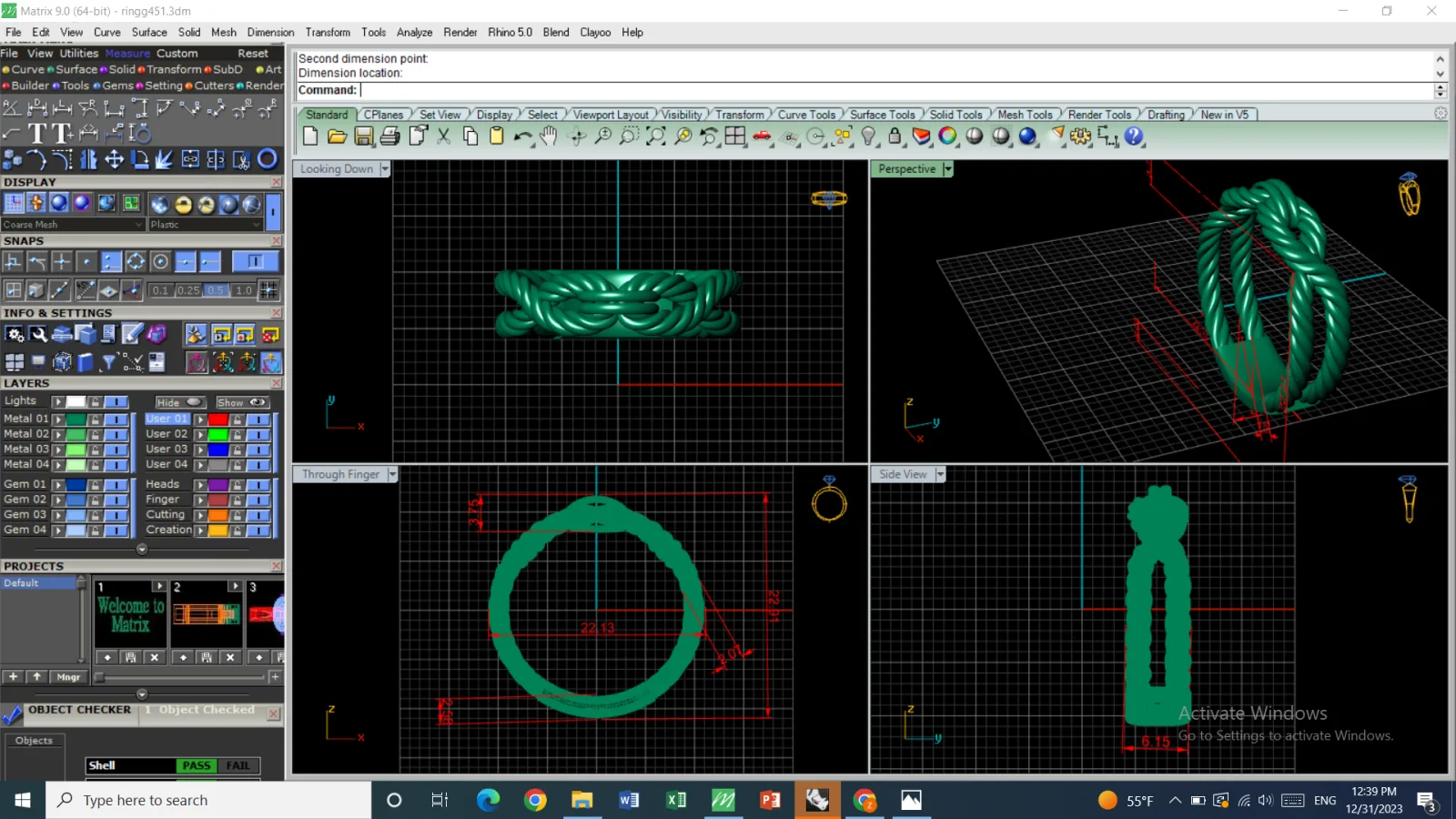Switch to the Curve Tools toolbar tab
This screenshot has height=819, width=1456.
pyautogui.click(x=806, y=115)
